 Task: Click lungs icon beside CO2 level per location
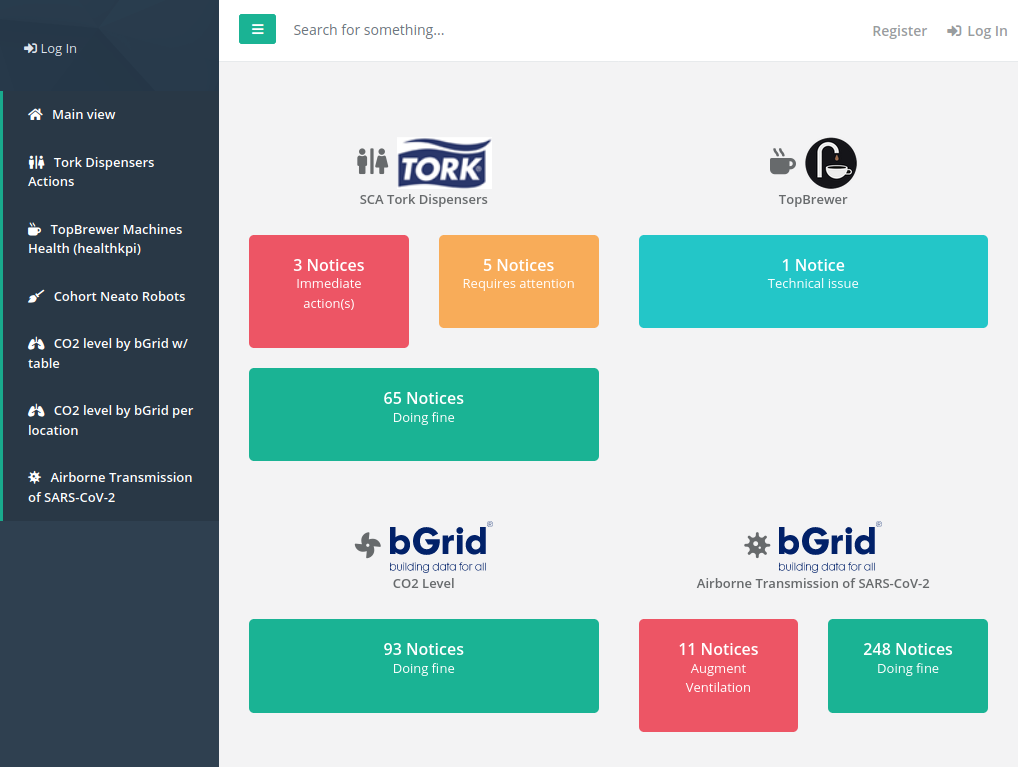pos(36,410)
